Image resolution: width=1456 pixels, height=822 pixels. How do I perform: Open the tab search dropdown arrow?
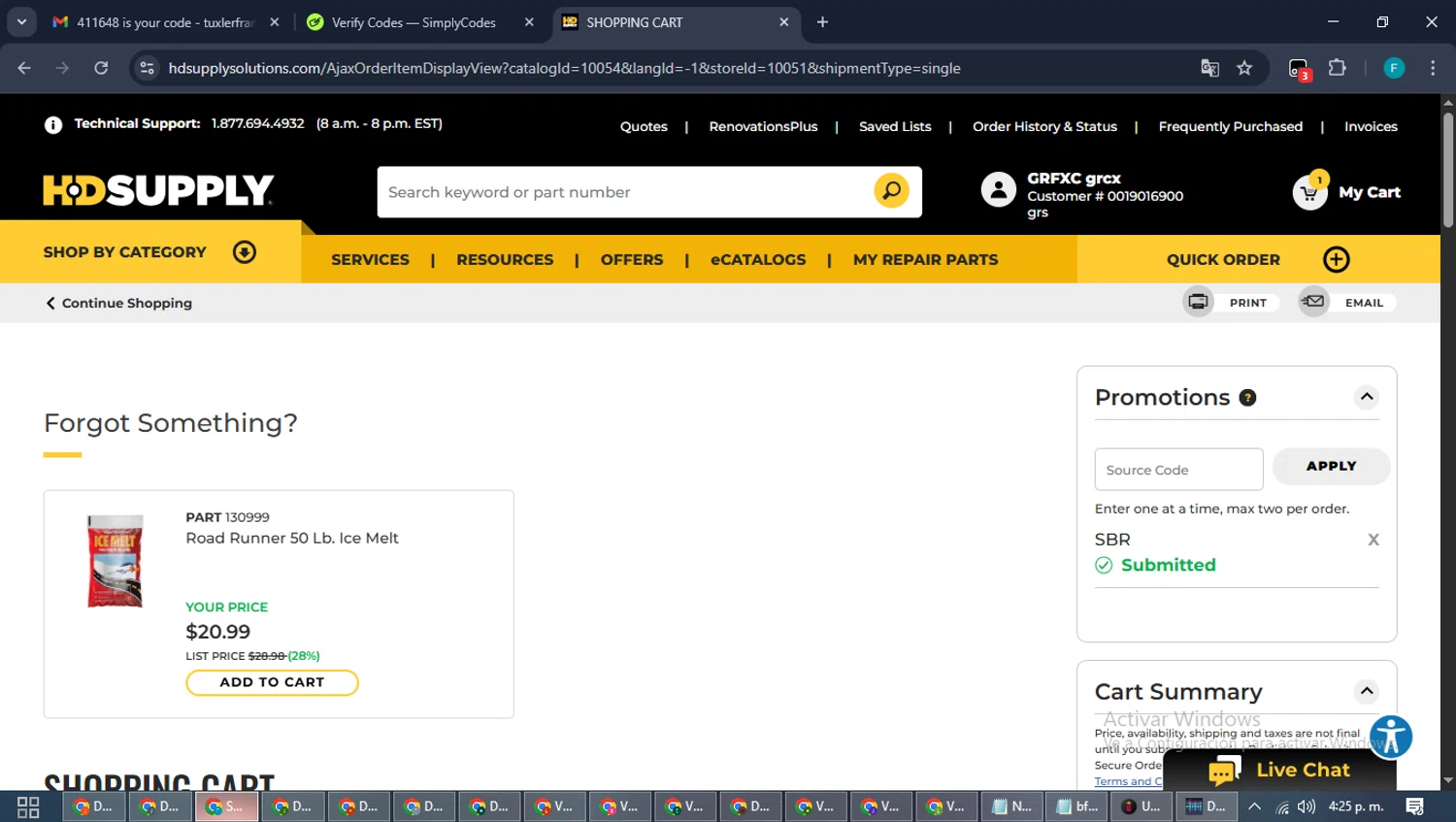tap(21, 22)
